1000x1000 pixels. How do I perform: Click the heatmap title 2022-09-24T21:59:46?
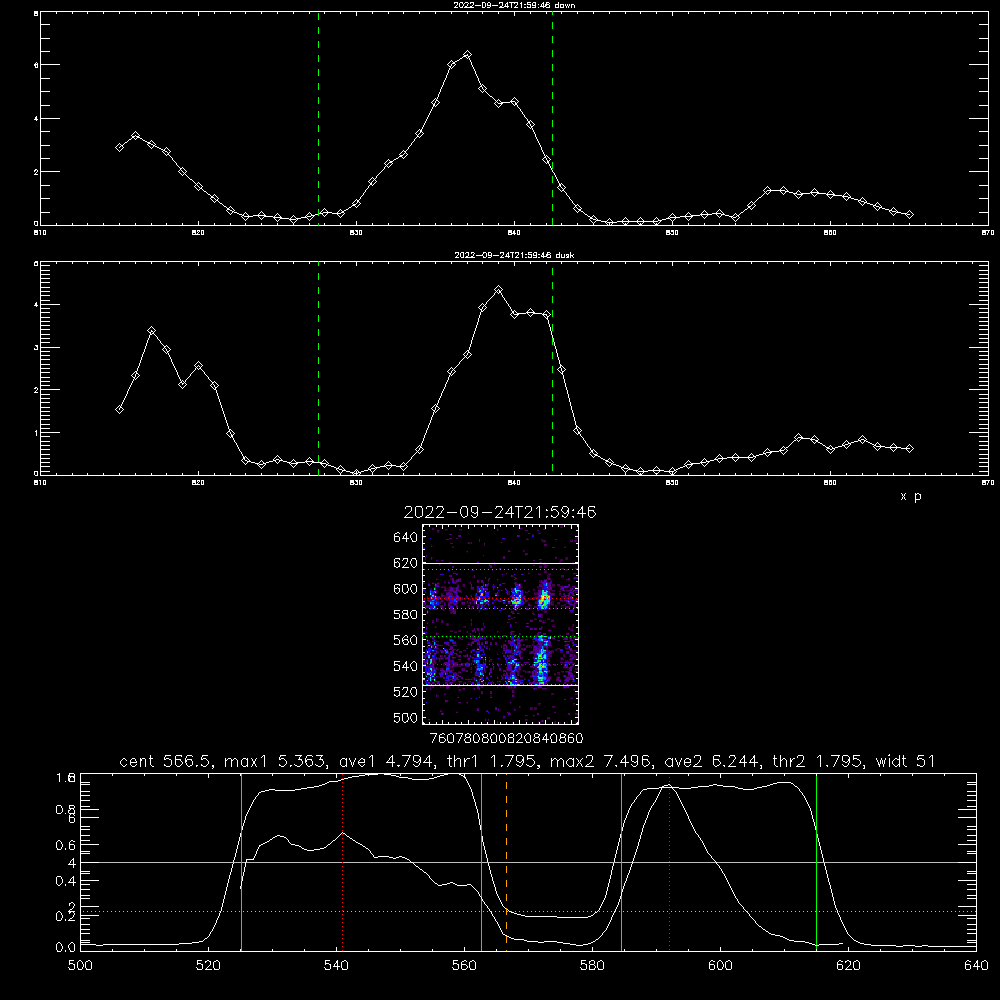pos(500,512)
